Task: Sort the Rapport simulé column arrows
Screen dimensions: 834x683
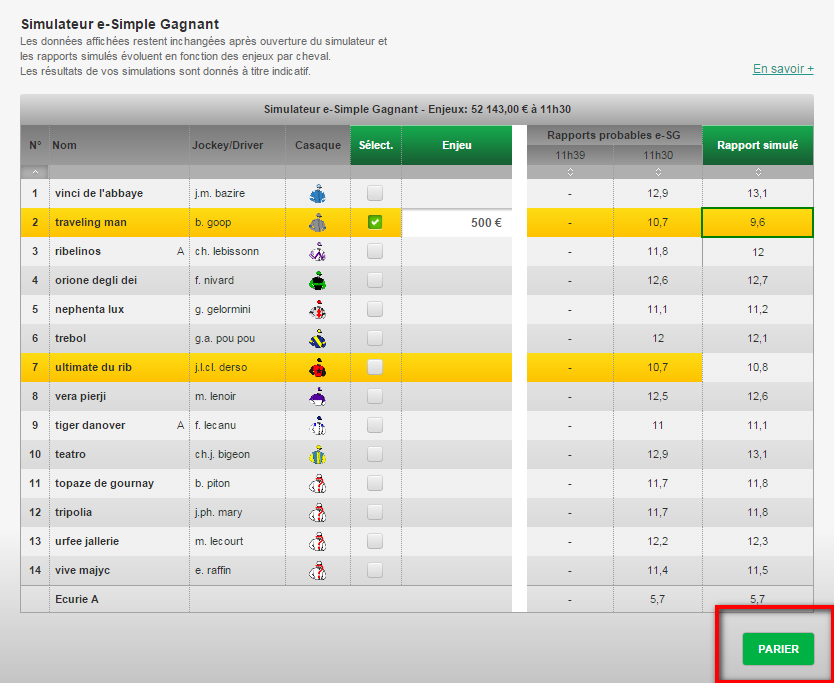Action: pyautogui.click(x=758, y=172)
